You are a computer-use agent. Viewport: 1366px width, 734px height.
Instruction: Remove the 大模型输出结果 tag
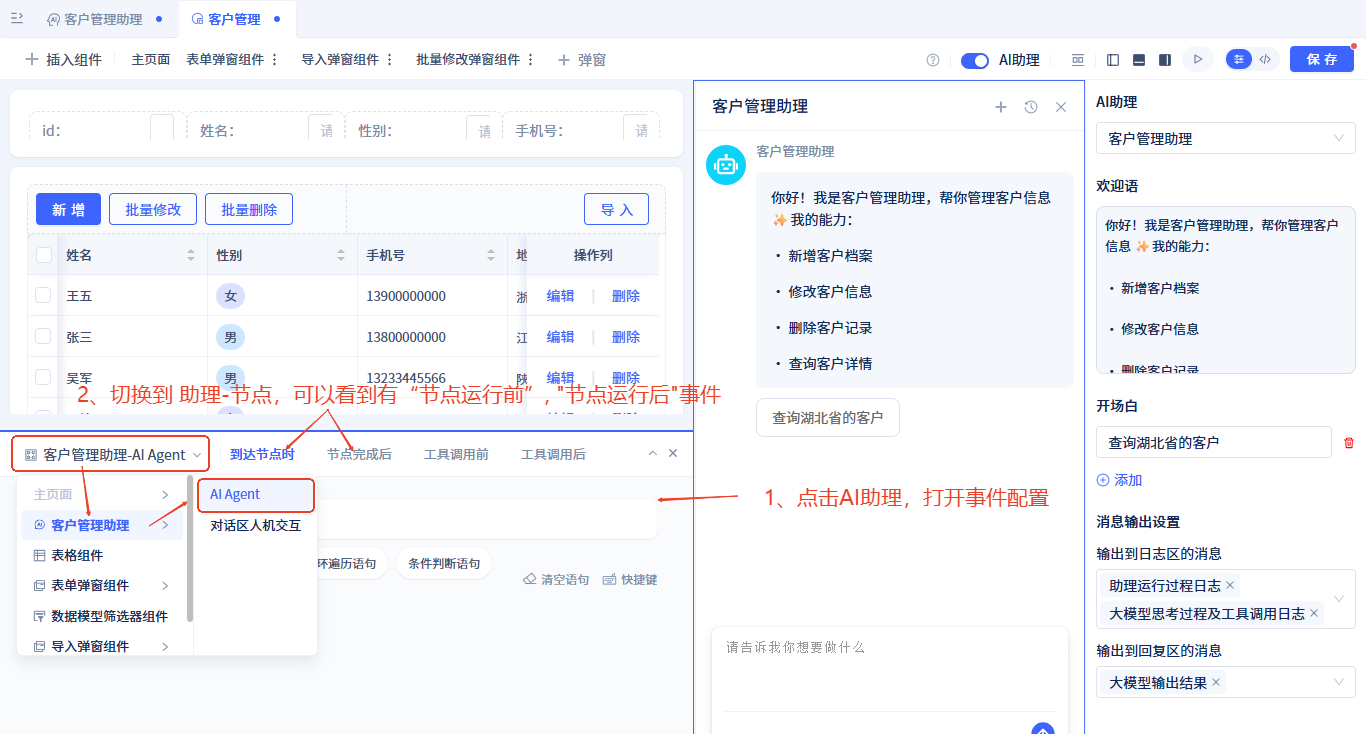(1216, 682)
